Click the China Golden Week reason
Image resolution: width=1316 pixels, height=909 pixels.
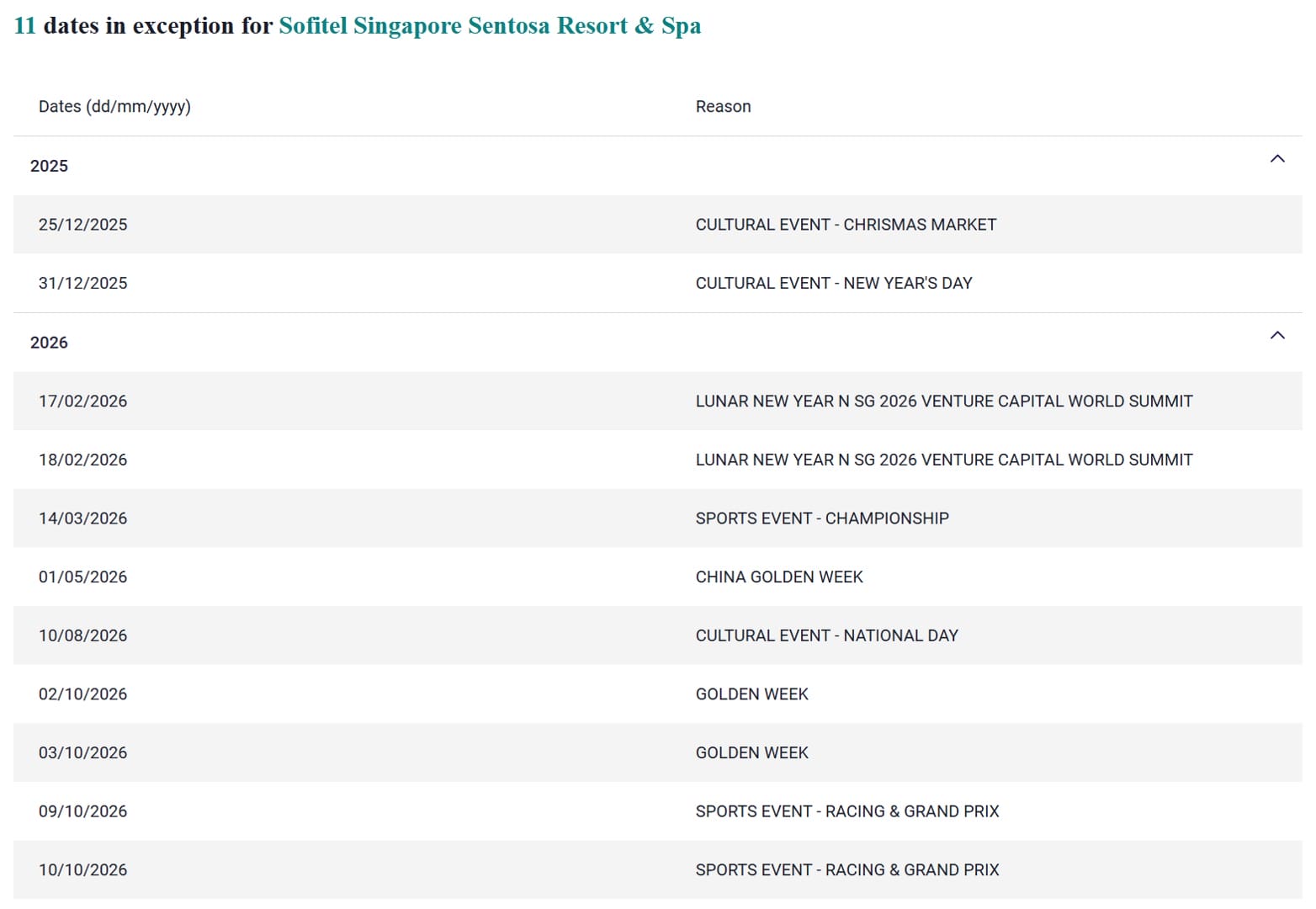[x=778, y=577]
